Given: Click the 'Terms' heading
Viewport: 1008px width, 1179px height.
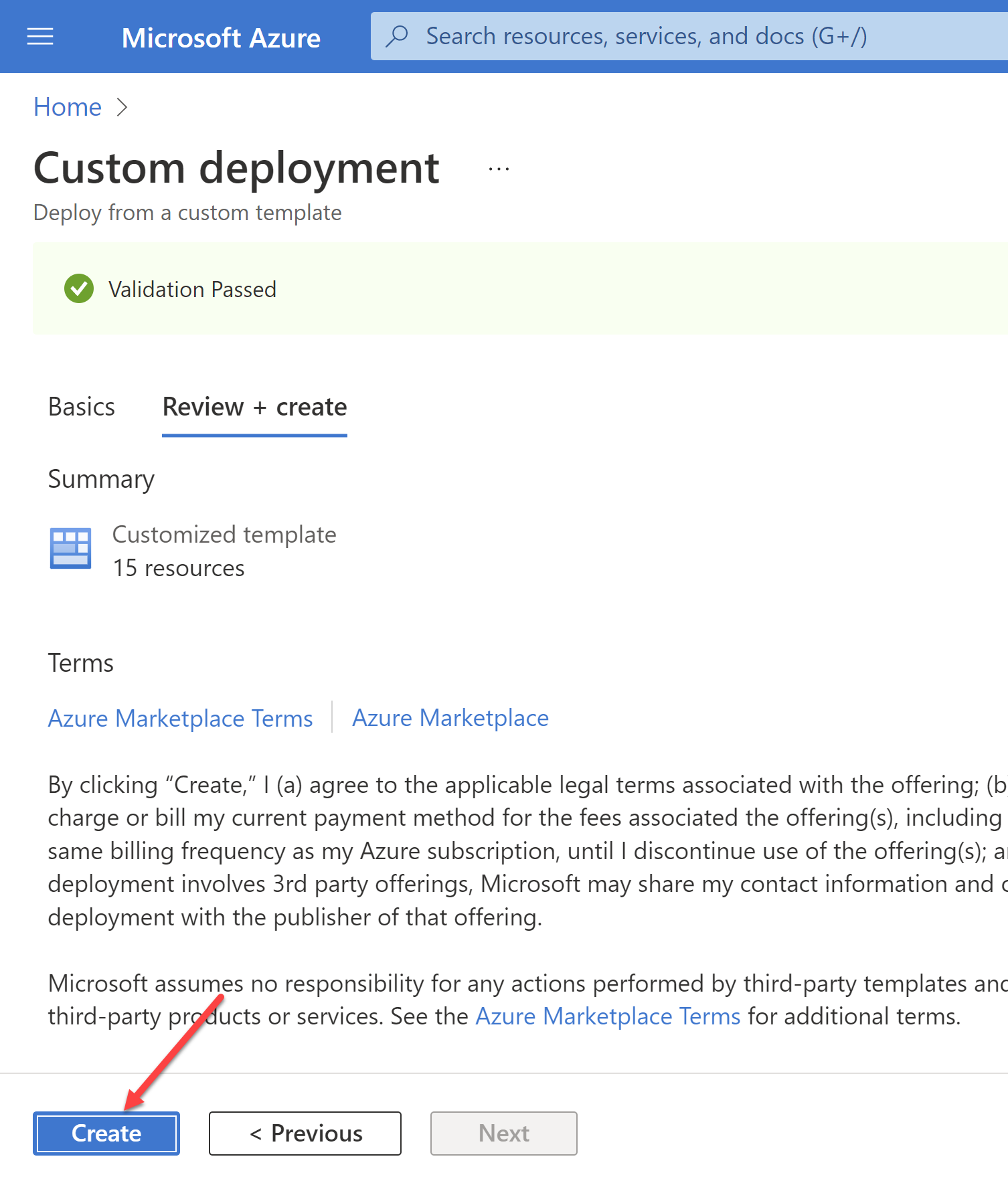Looking at the screenshot, I should tap(81, 663).
